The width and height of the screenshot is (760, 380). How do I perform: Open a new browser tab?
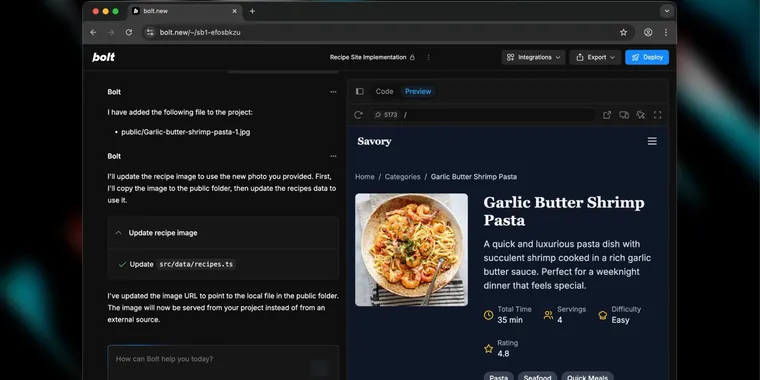point(252,11)
